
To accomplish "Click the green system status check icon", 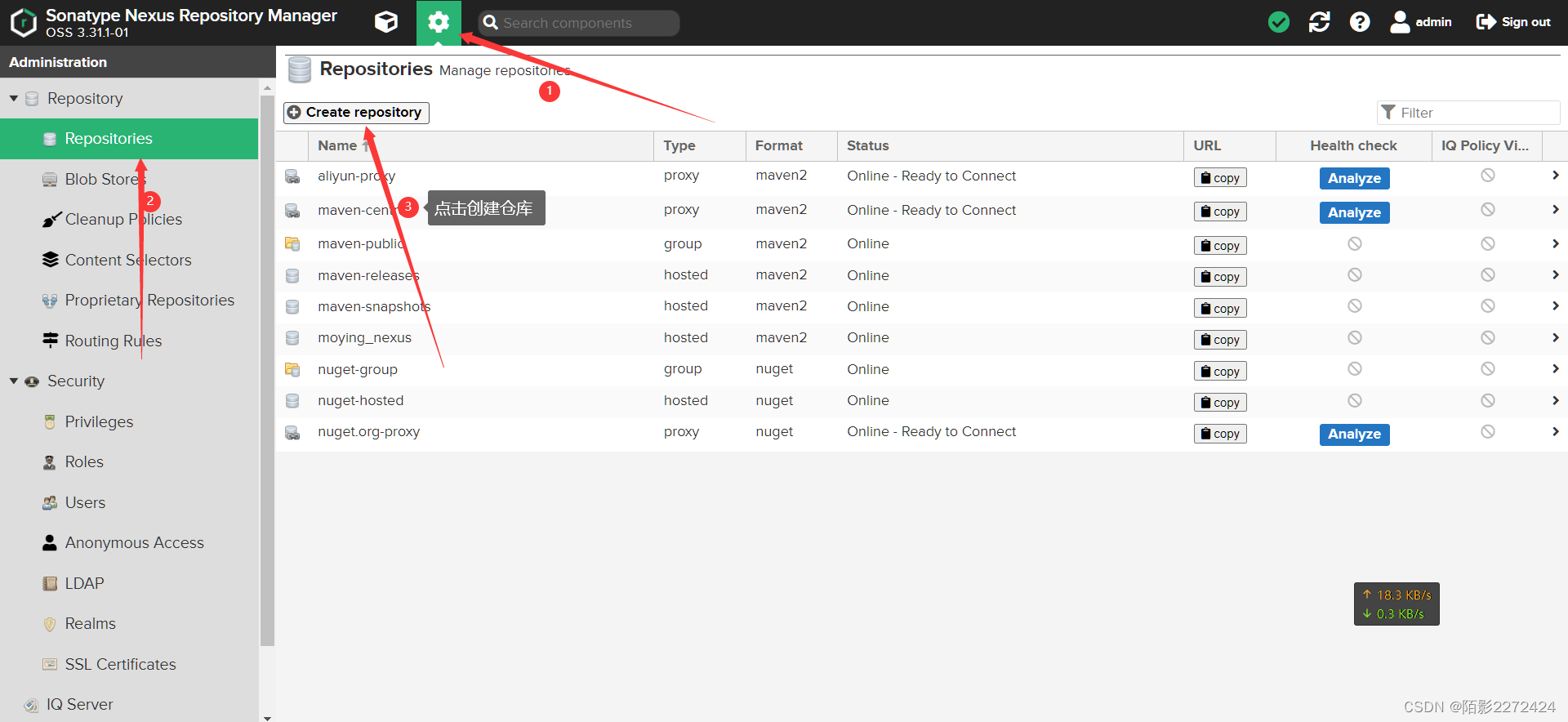I will 1279,22.
